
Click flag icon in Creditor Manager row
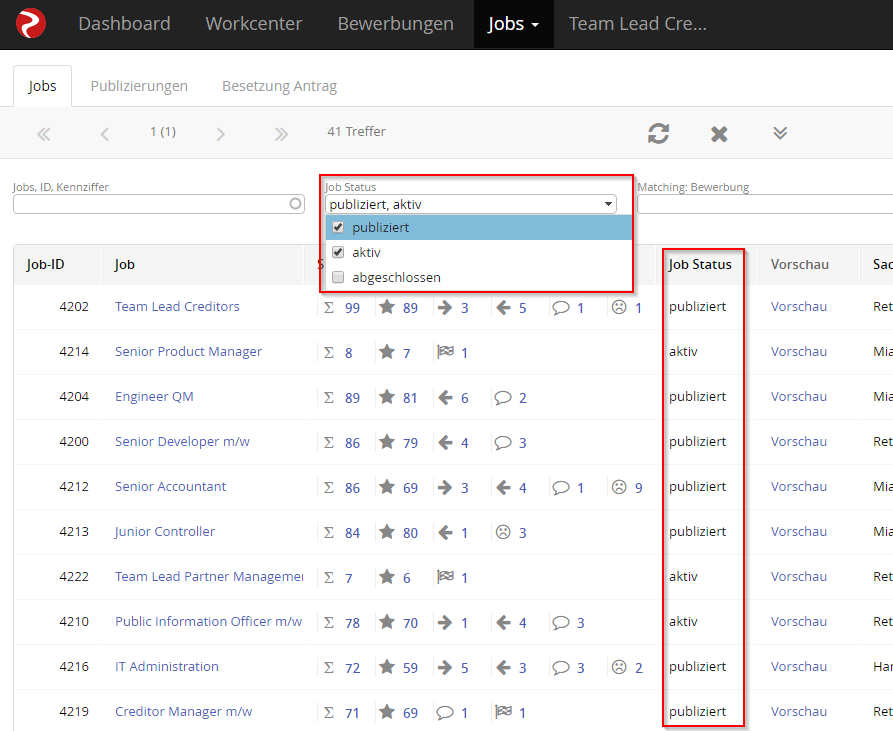503,712
